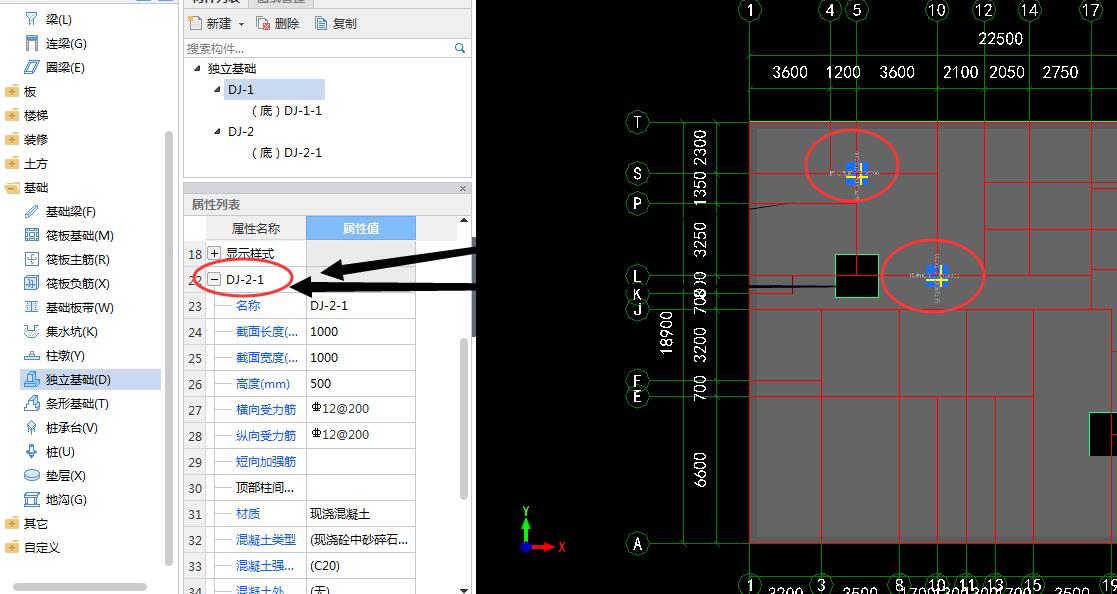Screen dimensions: 1117x594
Task: Edit 高度(mm) value 500
Action: point(361,384)
